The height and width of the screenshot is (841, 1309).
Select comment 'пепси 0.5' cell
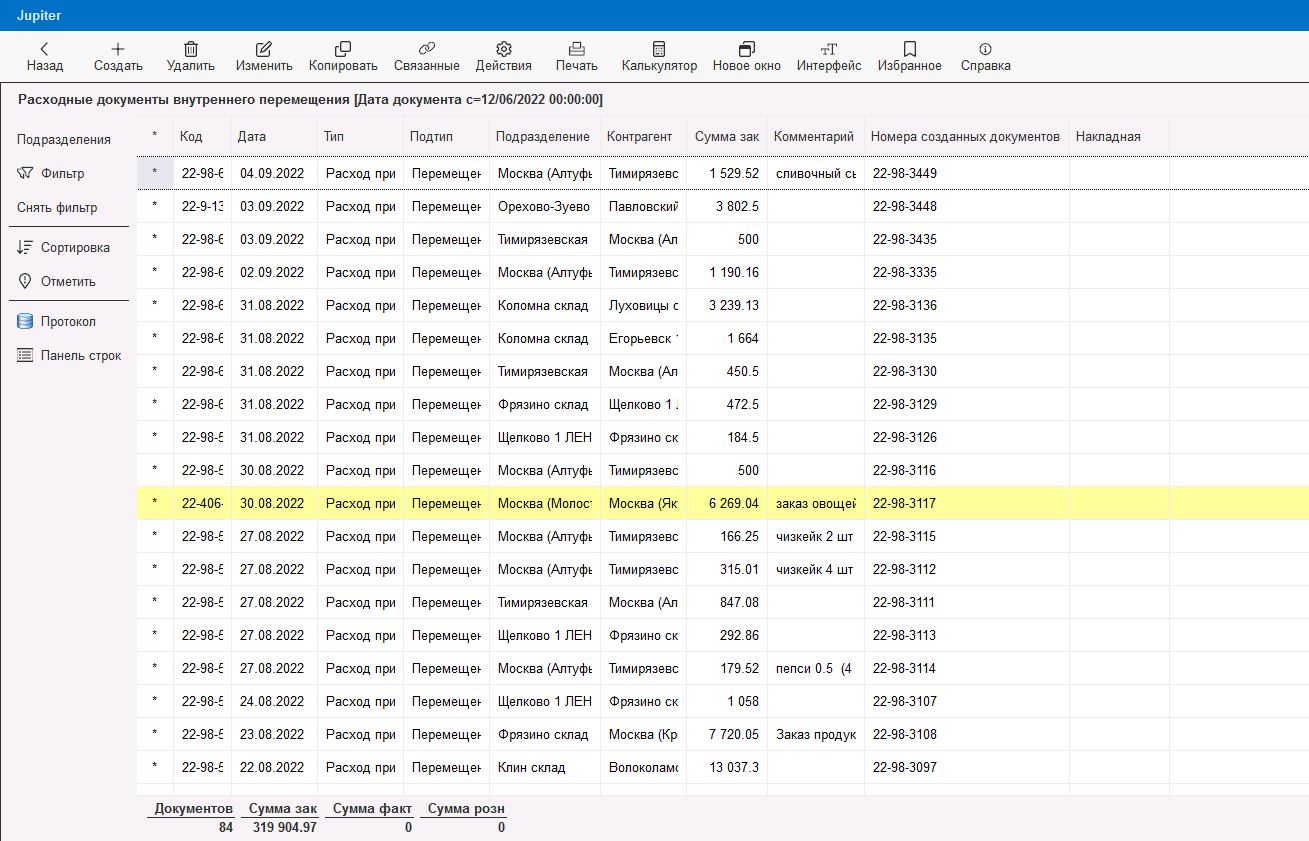click(x=816, y=668)
